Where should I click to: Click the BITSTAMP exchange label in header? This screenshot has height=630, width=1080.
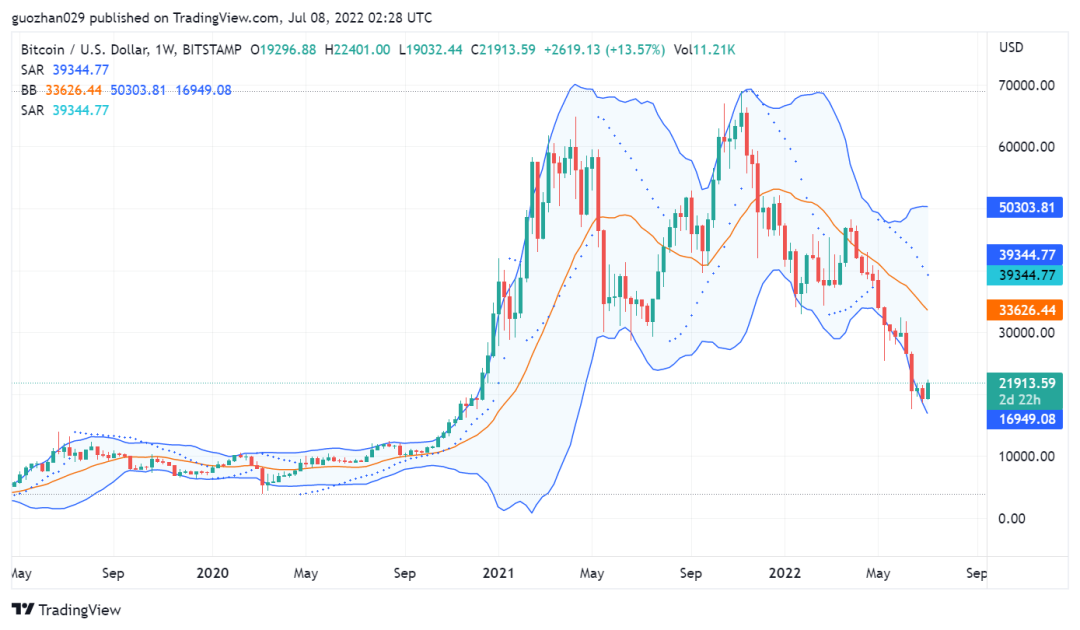(212, 50)
